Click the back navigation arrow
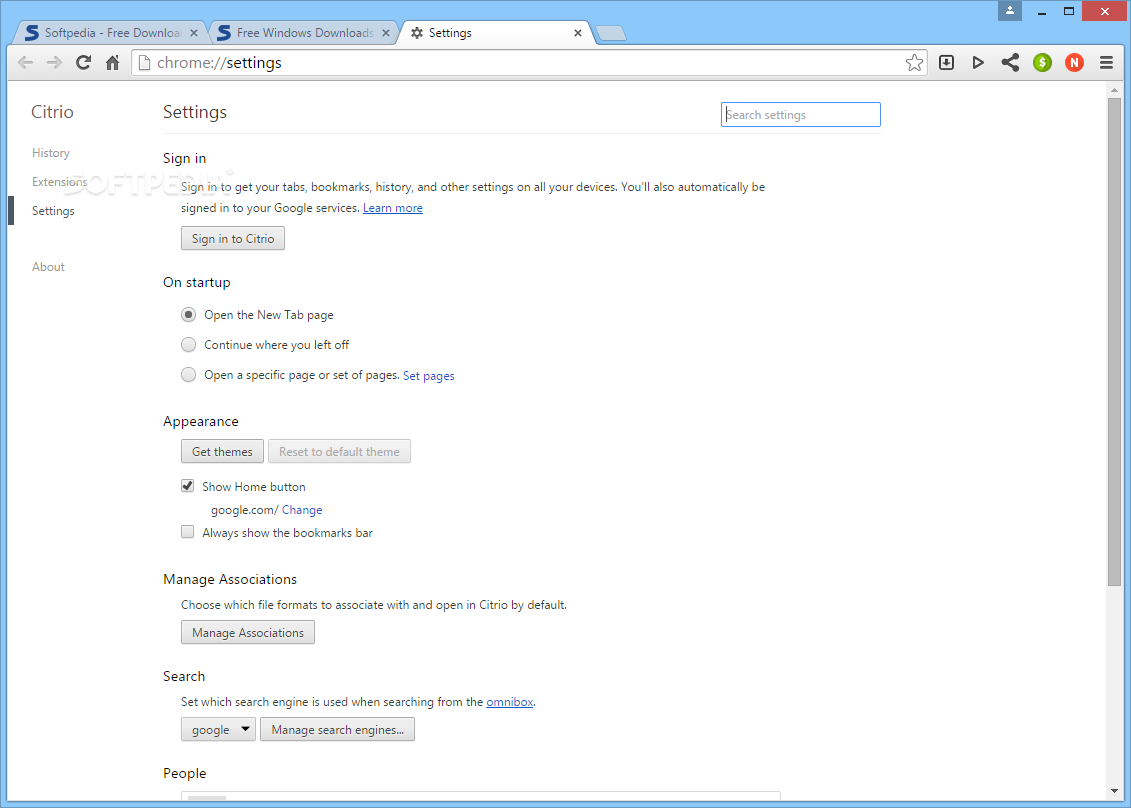 coord(25,63)
